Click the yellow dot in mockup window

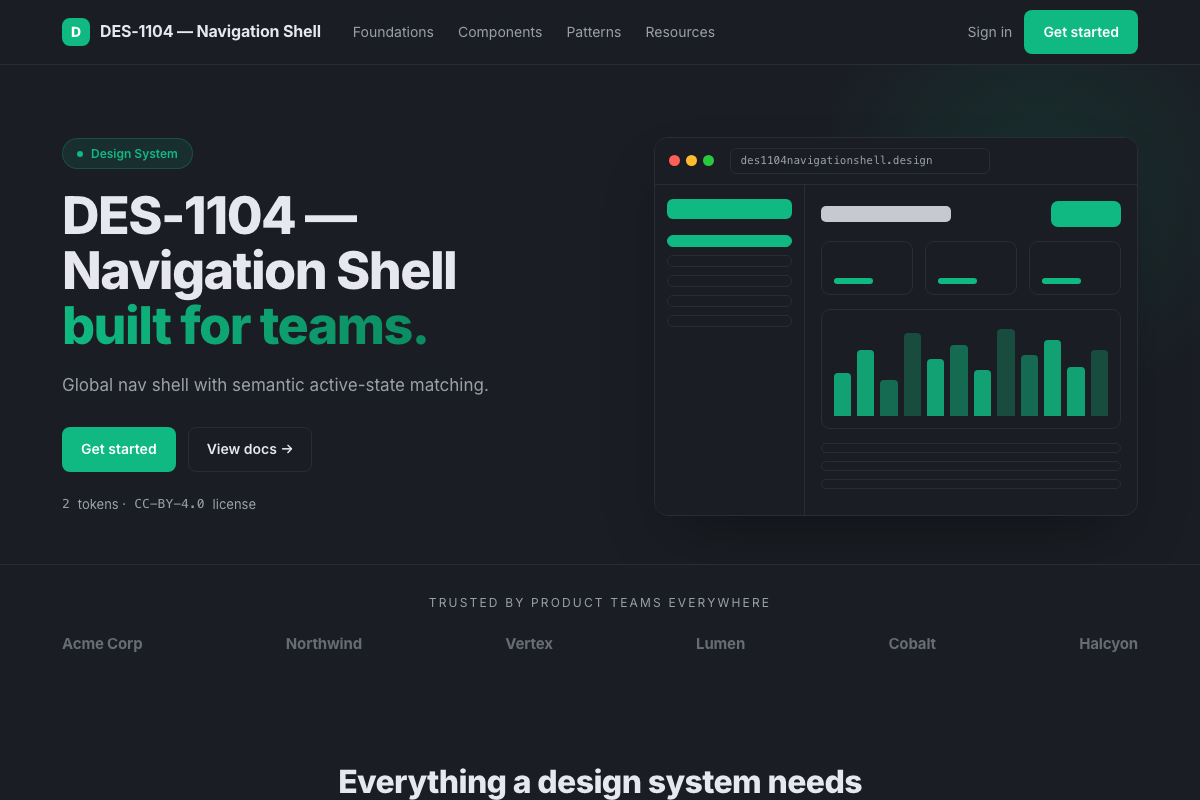tap(692, 161)
